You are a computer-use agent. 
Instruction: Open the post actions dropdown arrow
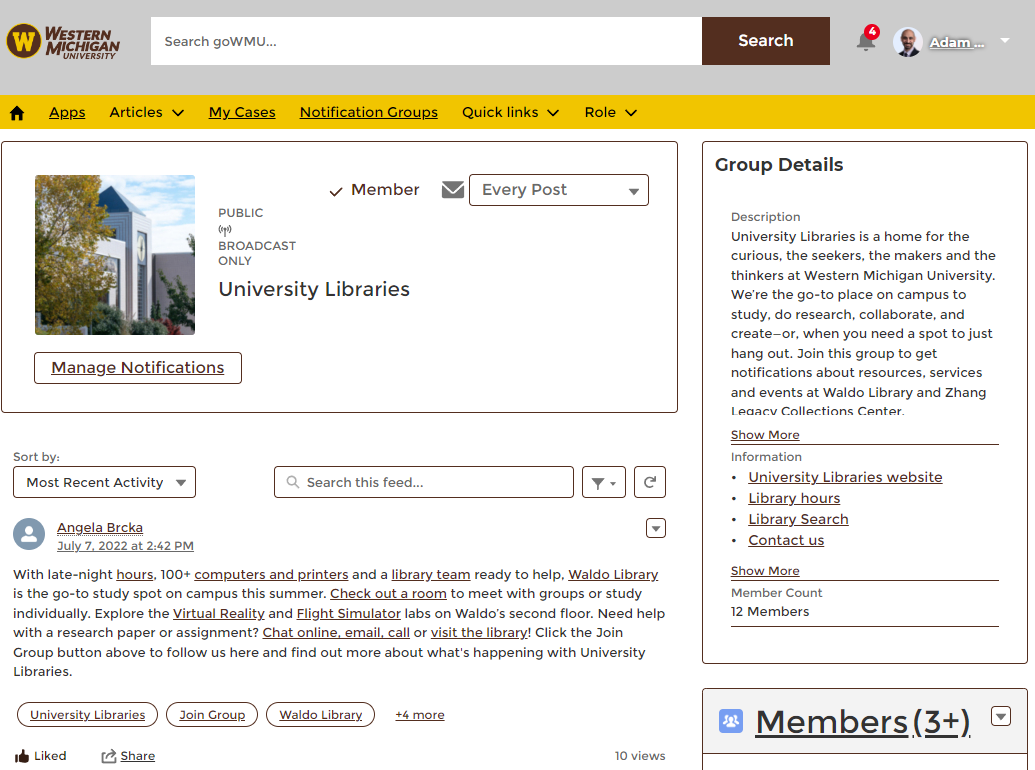pyautogui.click(x=656, y=528)
